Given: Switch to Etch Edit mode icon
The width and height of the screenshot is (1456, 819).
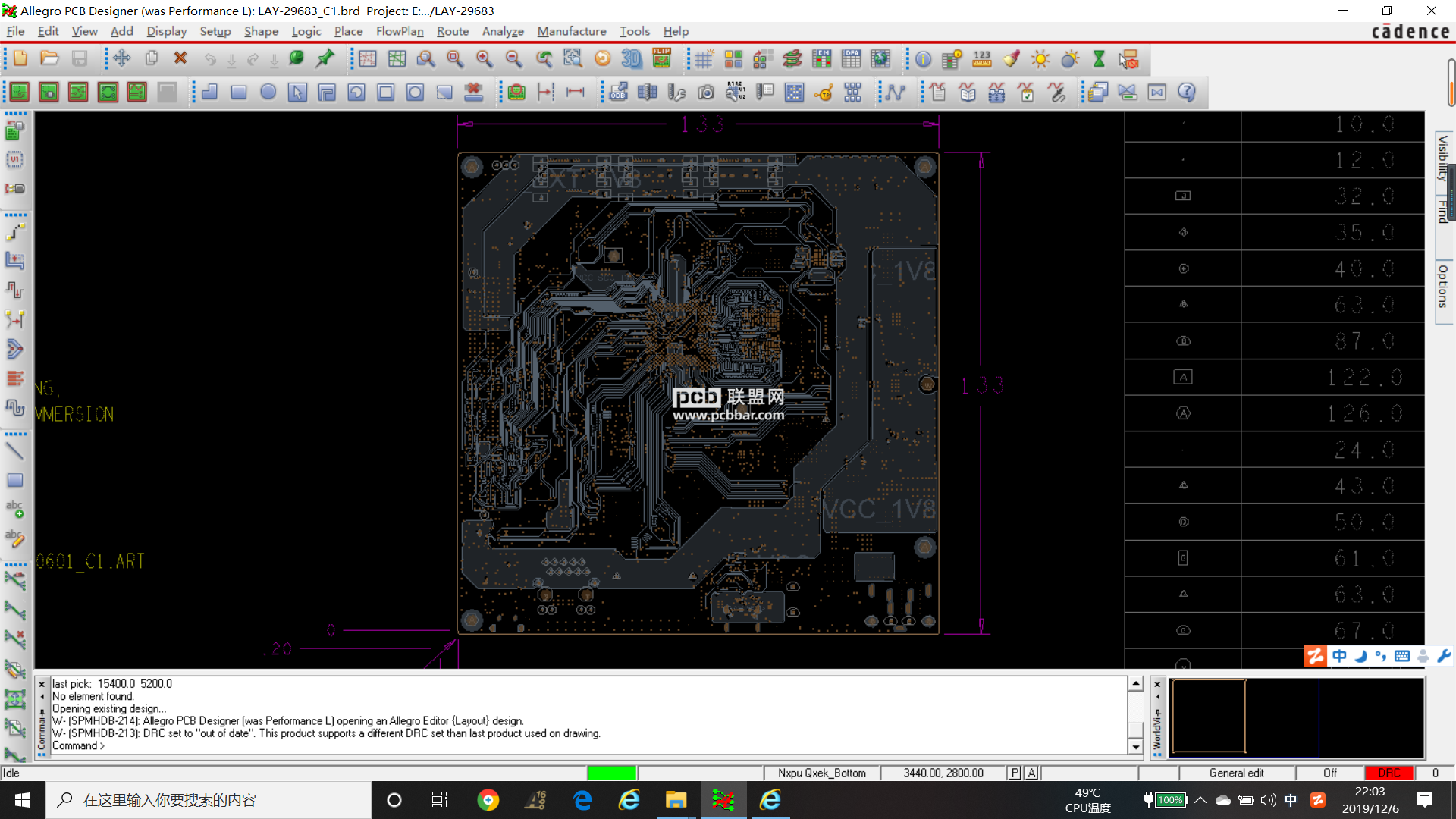Looking at the screenshot, I should [78, 93].
